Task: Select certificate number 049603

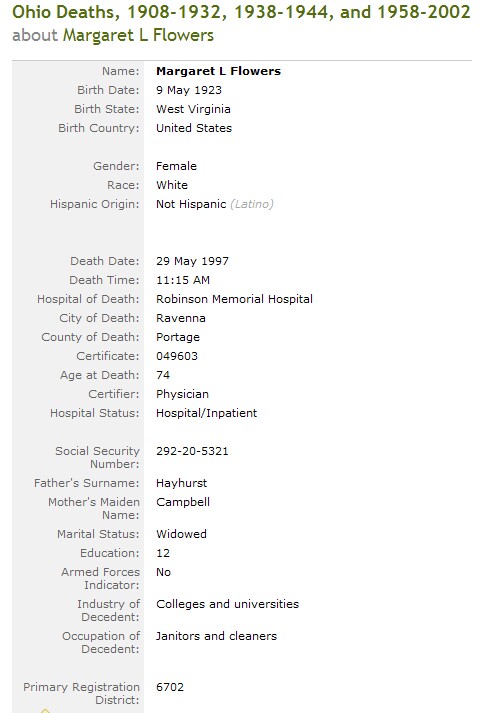Action: coord(177,356)
